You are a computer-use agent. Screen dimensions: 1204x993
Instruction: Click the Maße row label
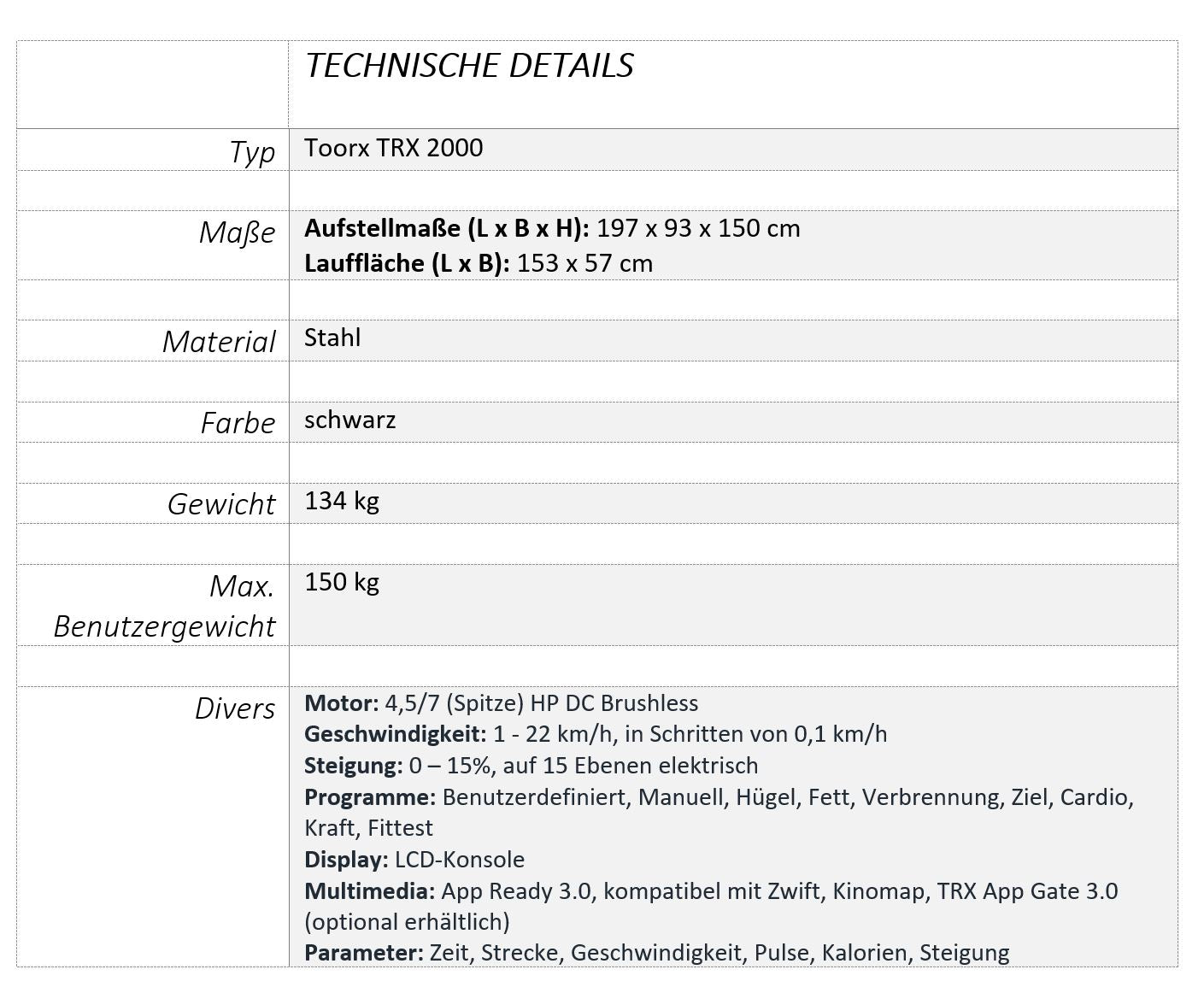(x=237, y=232)
